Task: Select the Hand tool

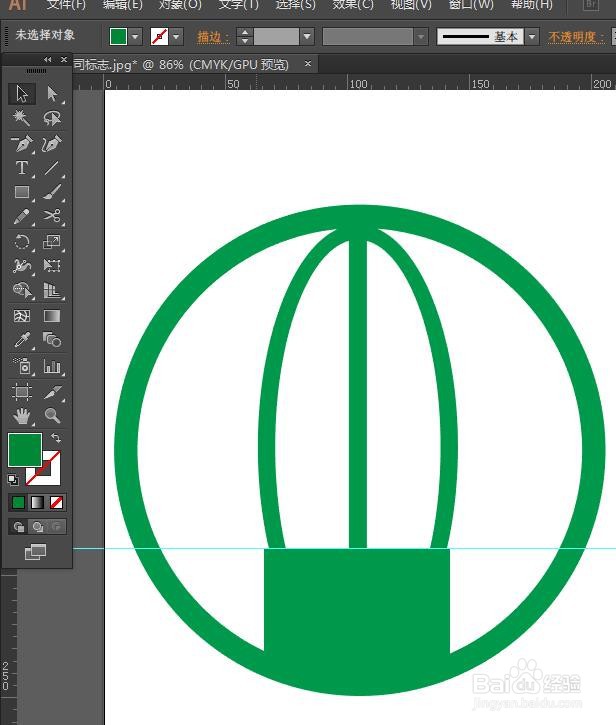Action: 22,416
